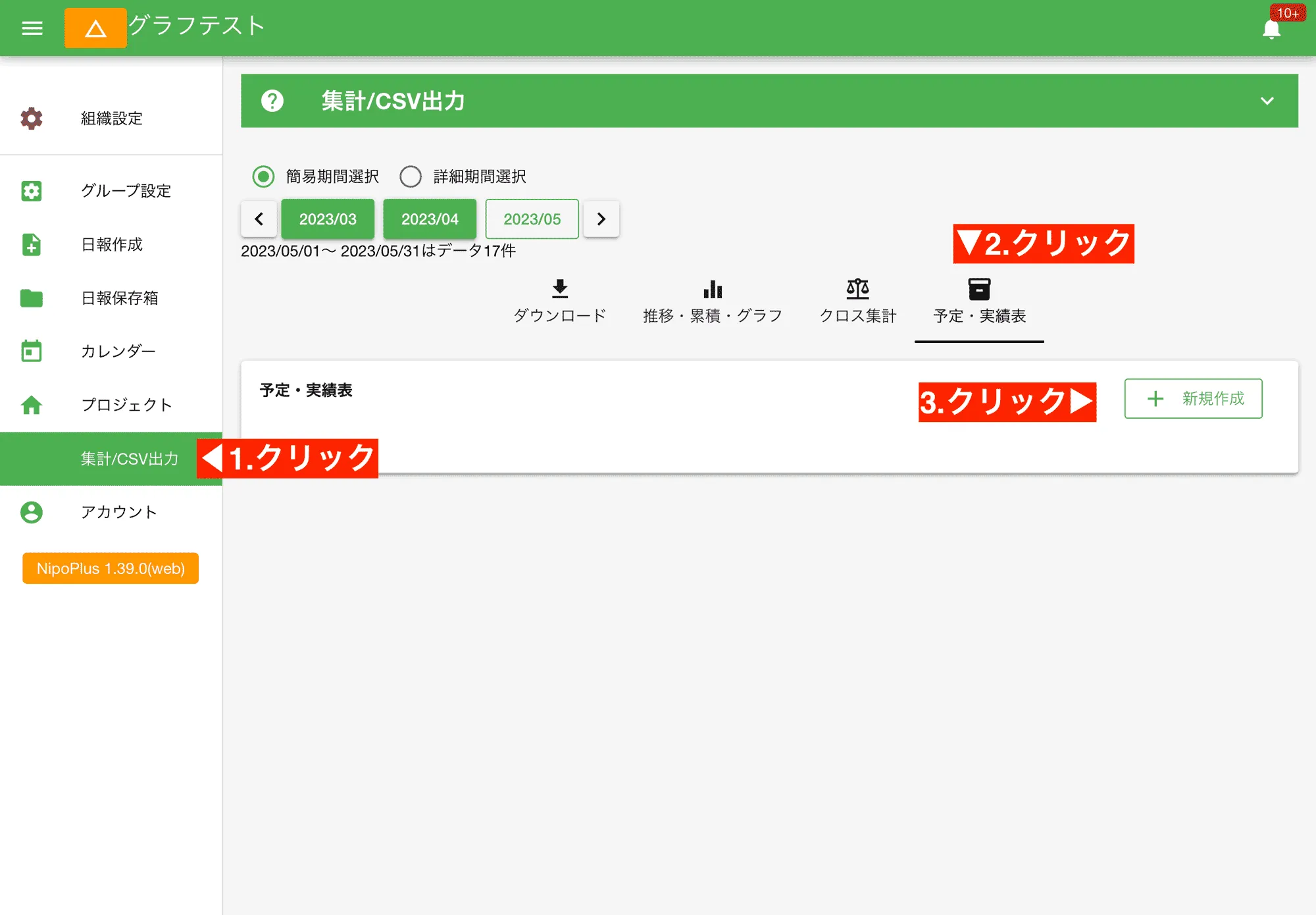Viewport: 1316px width, 915px height.
Task: Click the previous month arrow
Action: coord(259,219)
